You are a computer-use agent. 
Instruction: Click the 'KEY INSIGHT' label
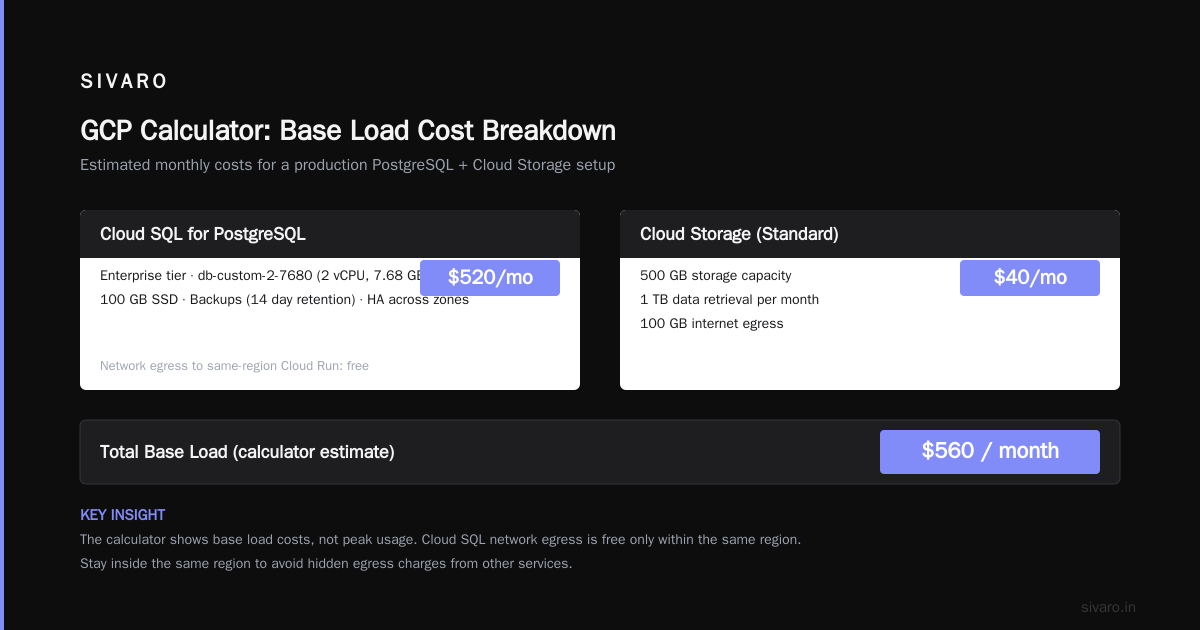tap(122, 515)
